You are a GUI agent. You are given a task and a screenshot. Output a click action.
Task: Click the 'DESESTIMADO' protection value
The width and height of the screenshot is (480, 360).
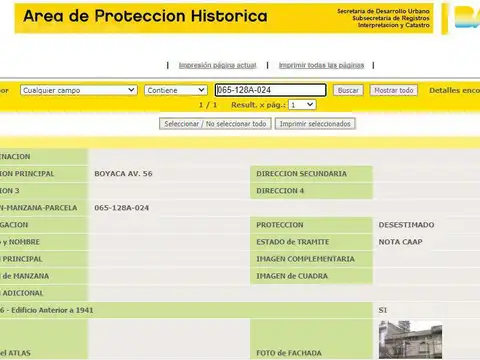click(406, 225)
